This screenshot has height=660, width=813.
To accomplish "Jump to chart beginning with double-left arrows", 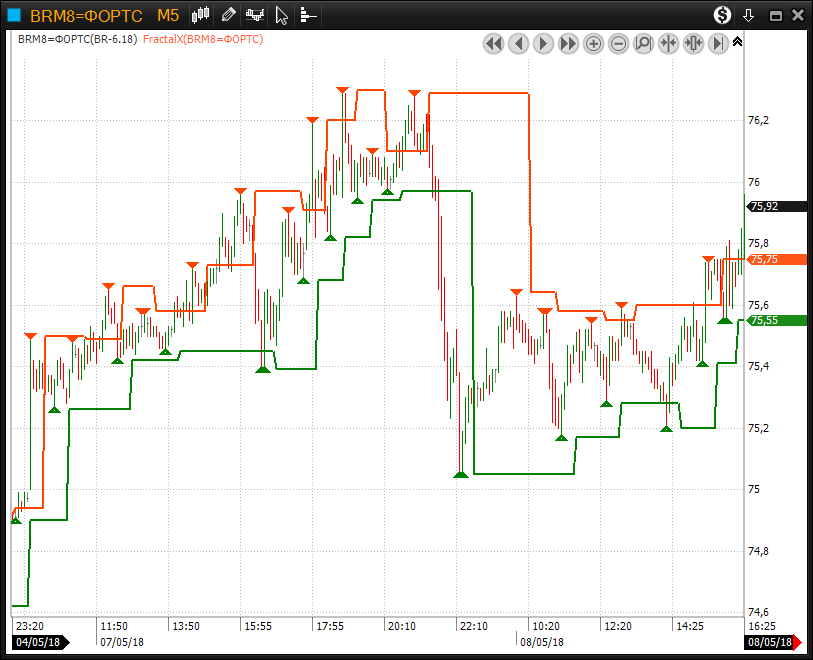I will (493, 43).
